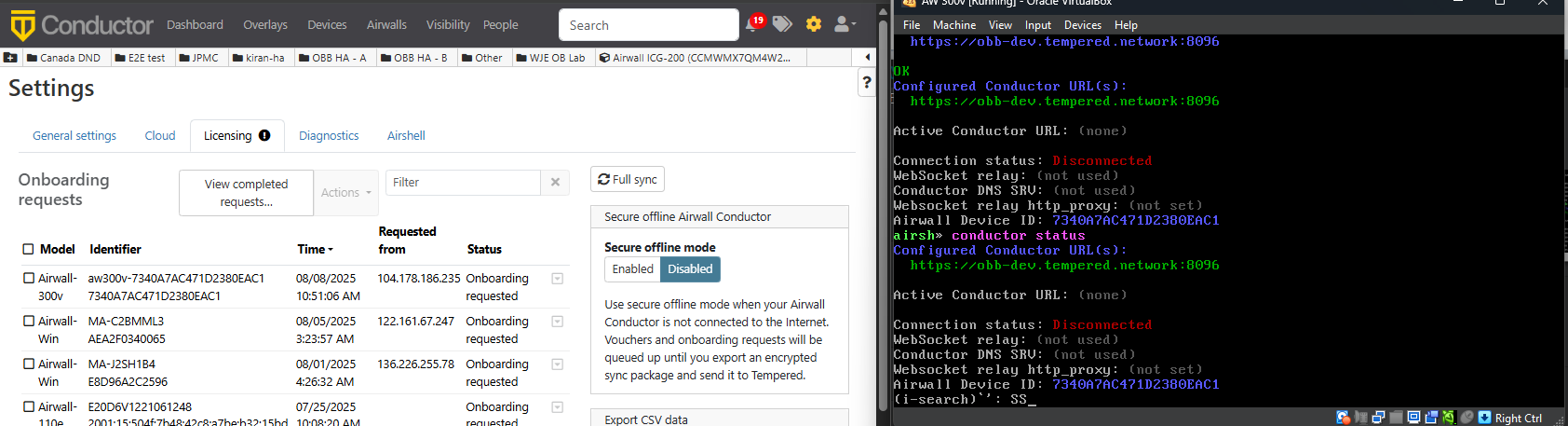This screenshot has width=1568, height=426.
Task: Expand row menu for aw300v request
Action: 557,279
